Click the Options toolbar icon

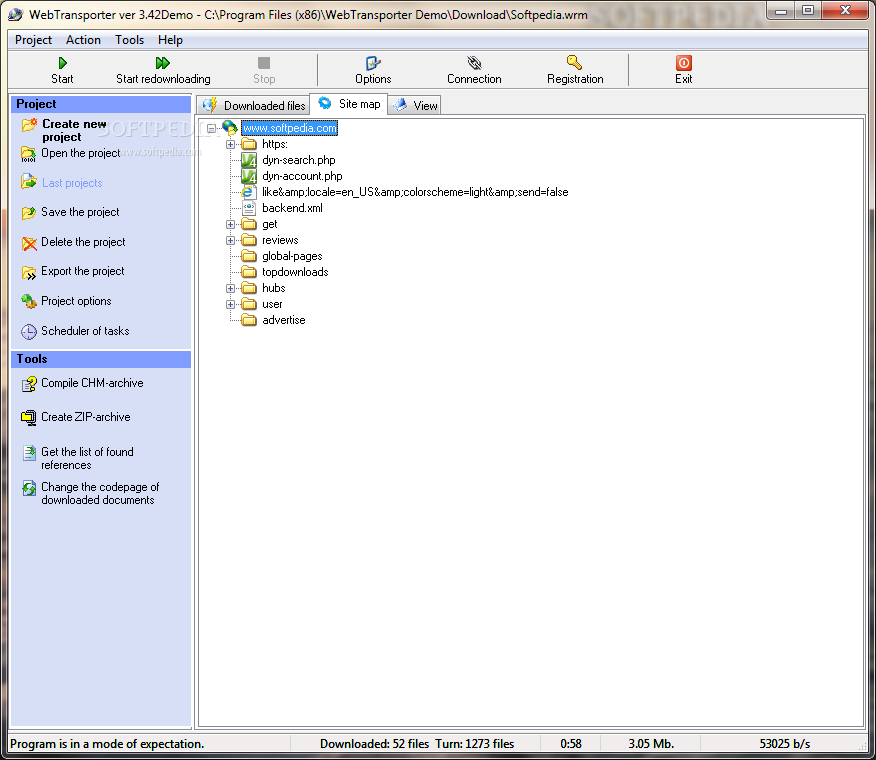(x=373, y=63)
